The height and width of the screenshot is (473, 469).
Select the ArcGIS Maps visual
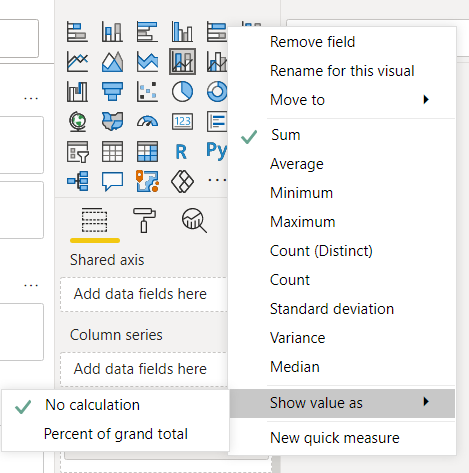pos(147,181)
